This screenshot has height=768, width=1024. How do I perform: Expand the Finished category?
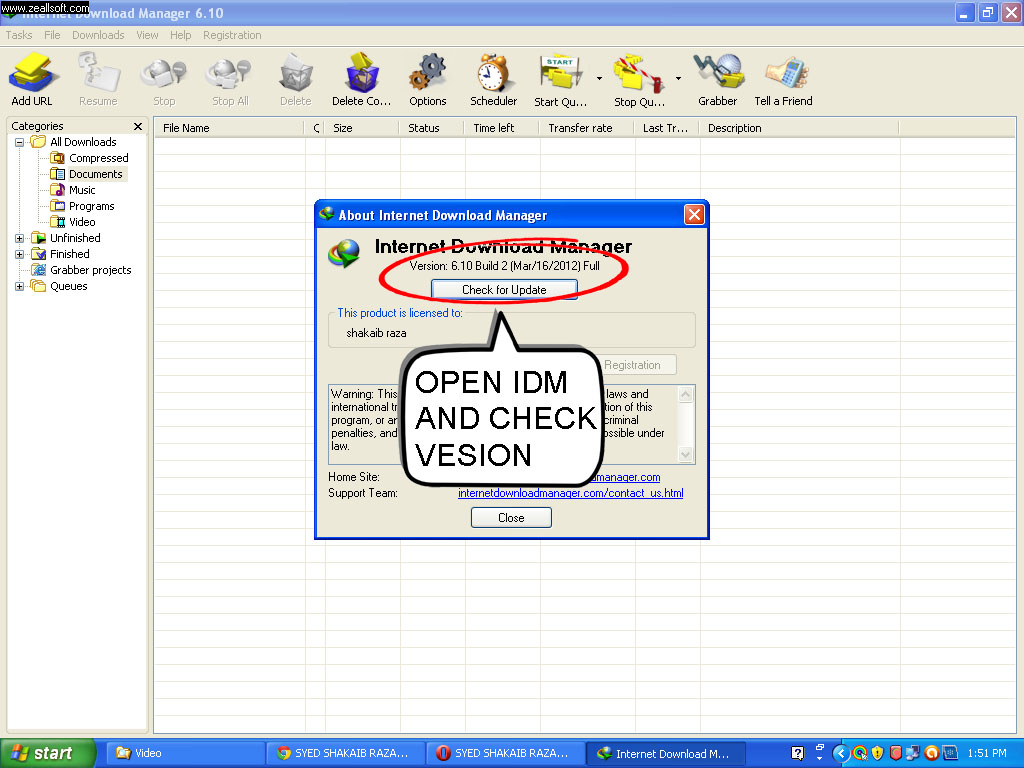(20, 255)
